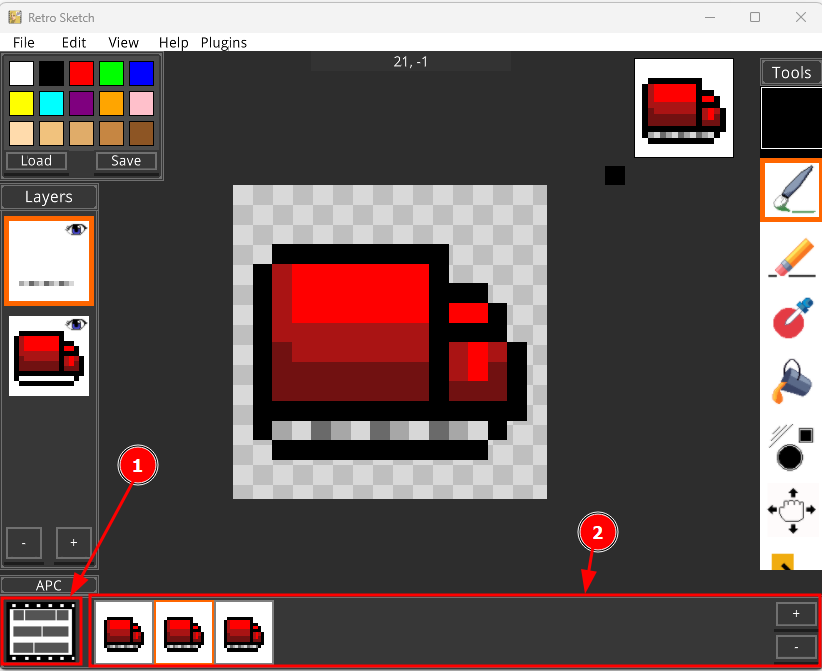Click the Tools panel header

click(791, 72)
